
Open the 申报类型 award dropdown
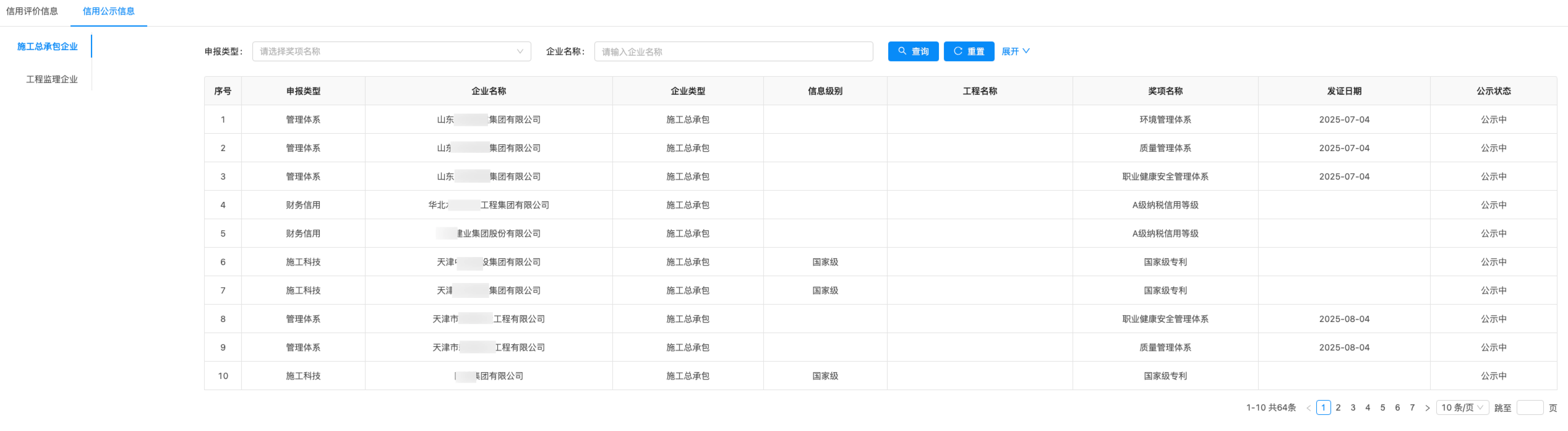pyautogui.click(x=392, y=51)
